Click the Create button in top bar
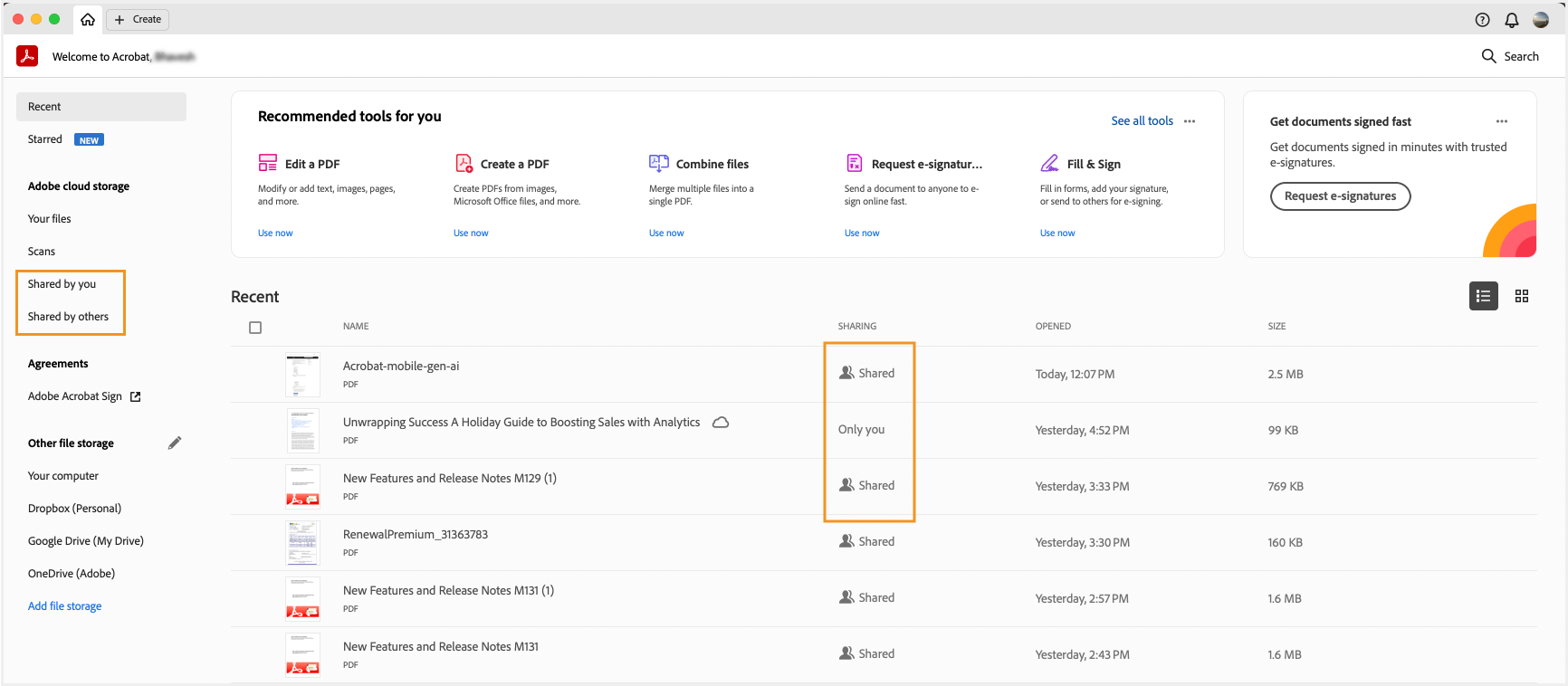Screen dimensions: 1568x686 [138, 19]
